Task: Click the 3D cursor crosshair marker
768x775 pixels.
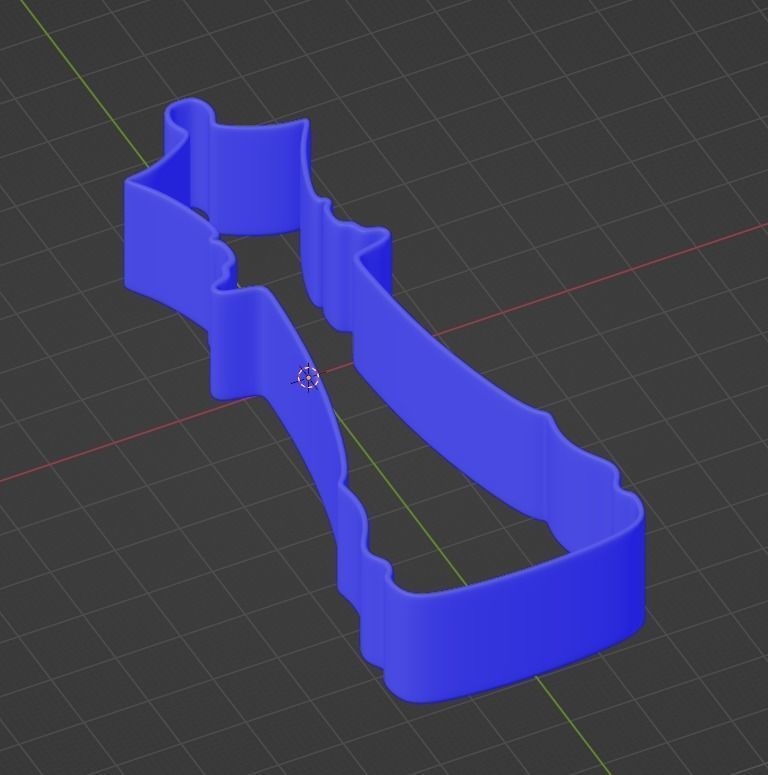Action: click(309, 378)
